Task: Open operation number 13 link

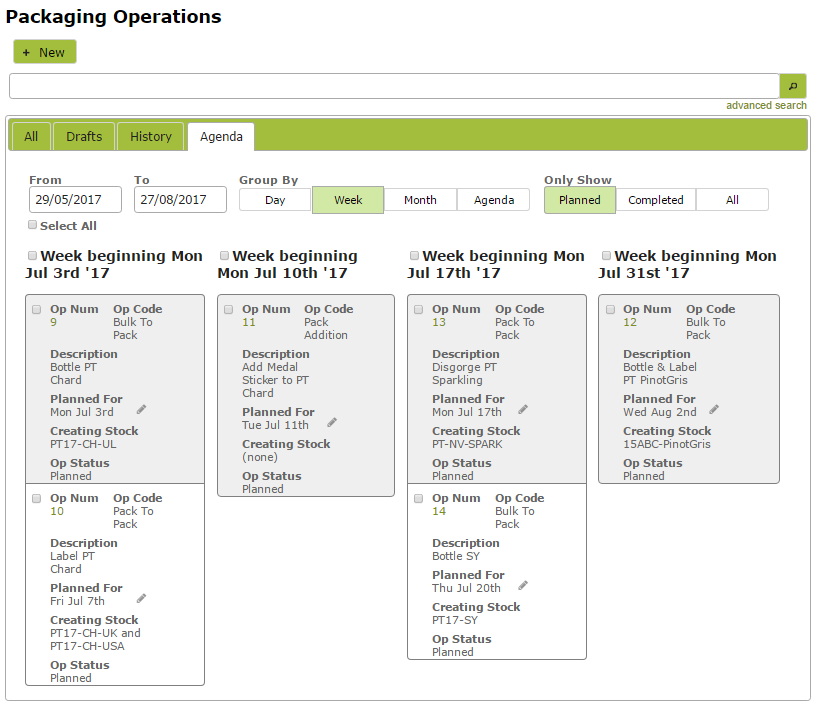Action: pos(439,322)
